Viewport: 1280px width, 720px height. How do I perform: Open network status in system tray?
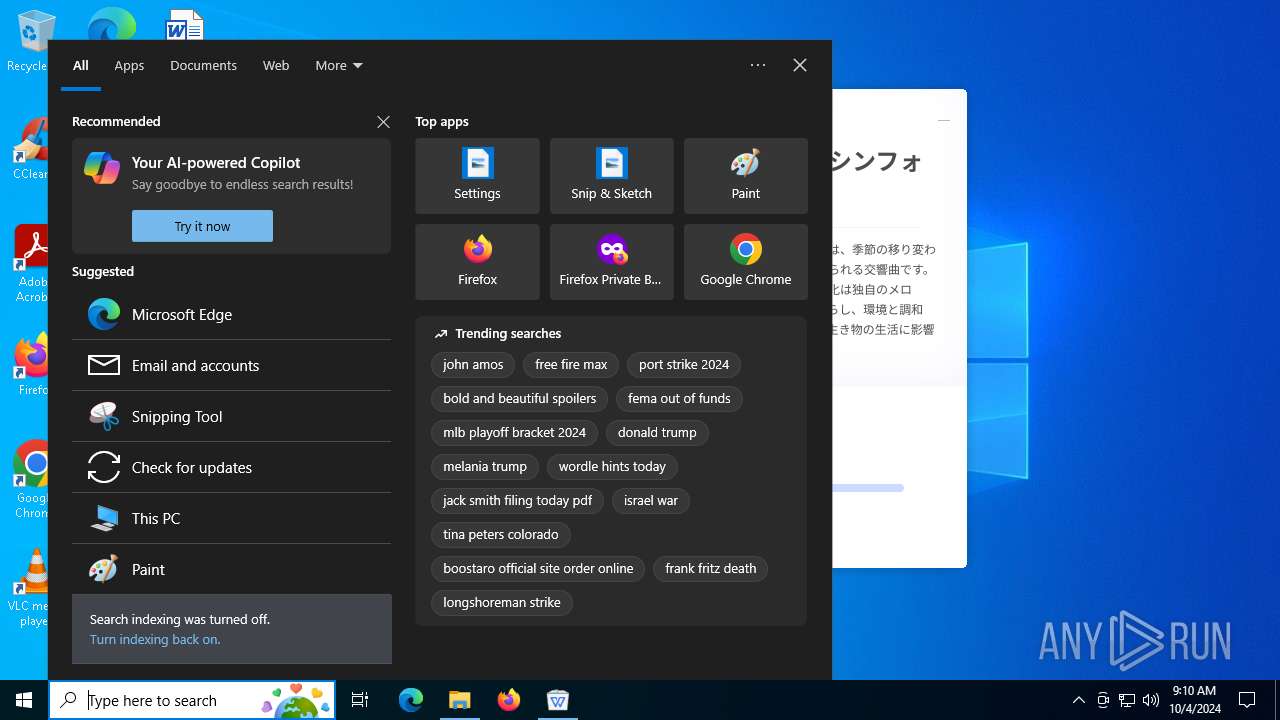(x=1127, y=700)
